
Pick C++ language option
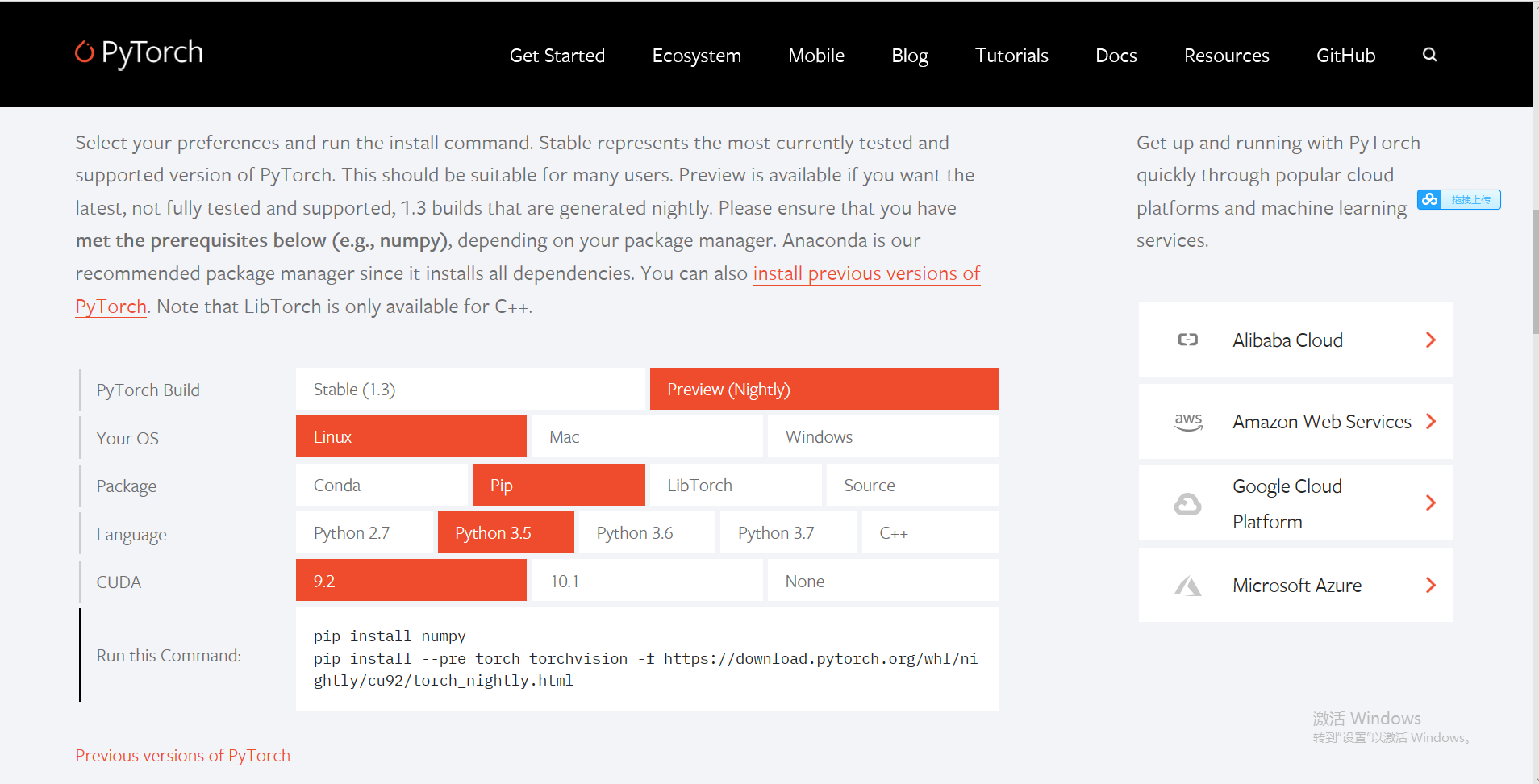click(x=930, y=532)
